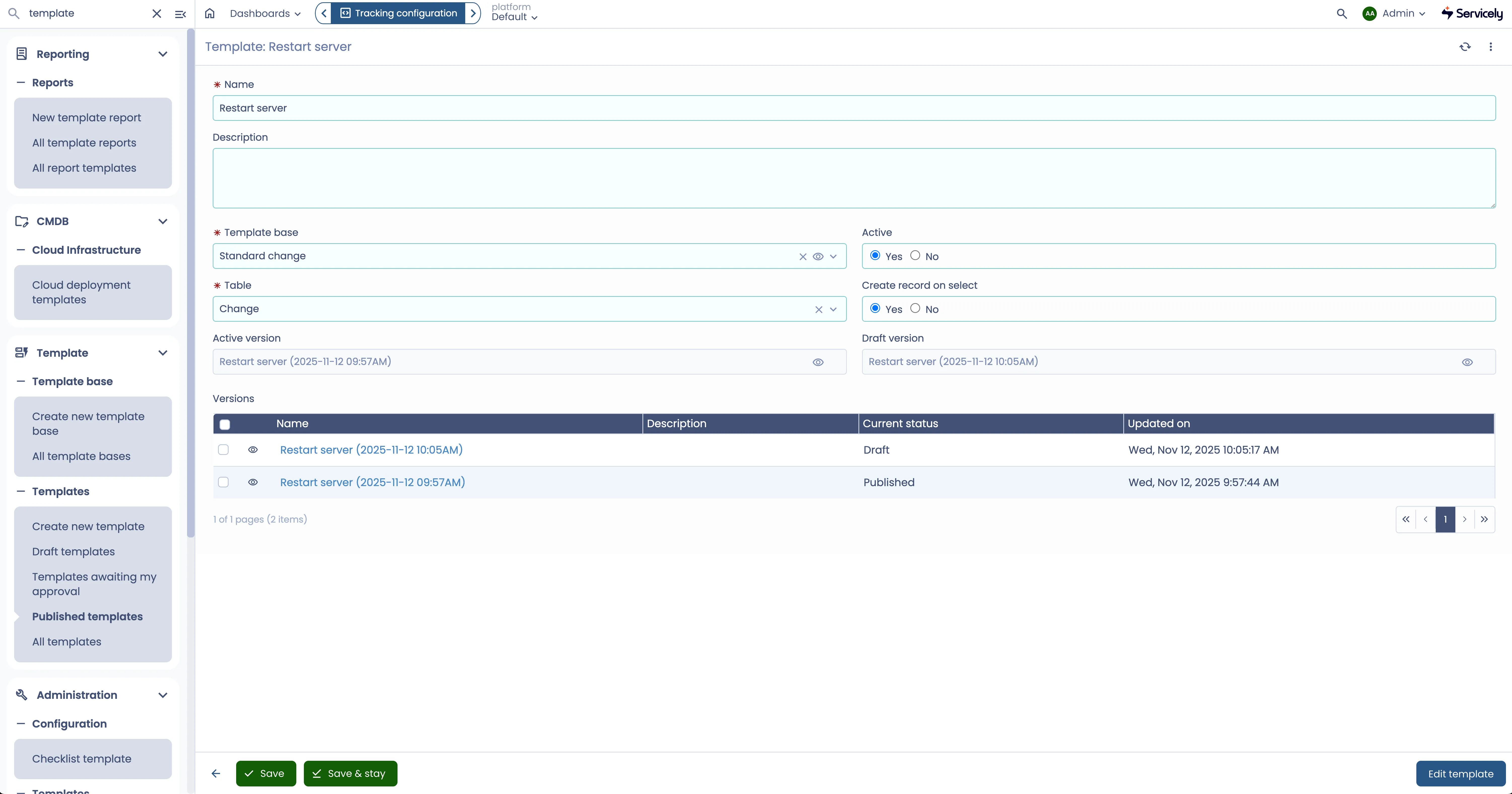Check the Draft version 10:05AM row
Viewport: 1512px width, 794px height.
[223, 450]
